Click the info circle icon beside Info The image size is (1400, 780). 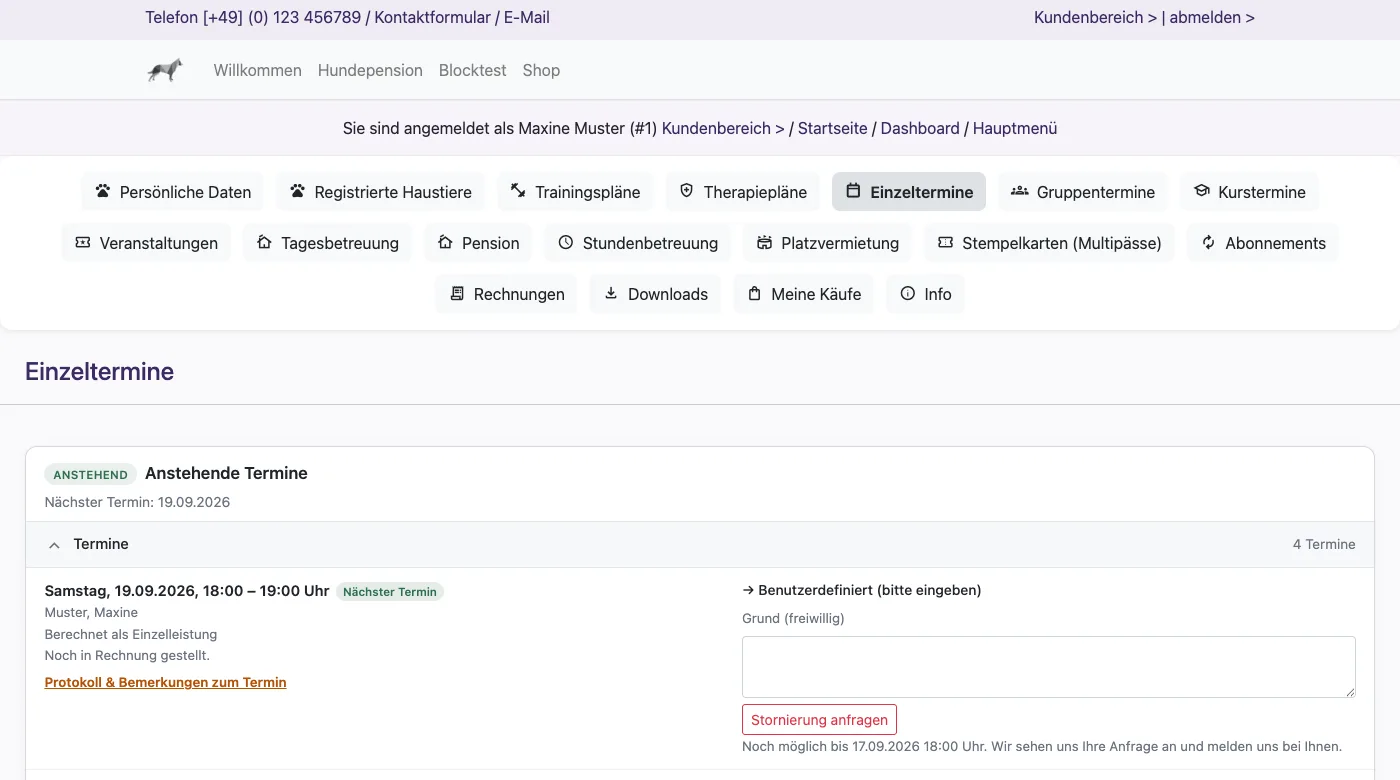(907, 293)
